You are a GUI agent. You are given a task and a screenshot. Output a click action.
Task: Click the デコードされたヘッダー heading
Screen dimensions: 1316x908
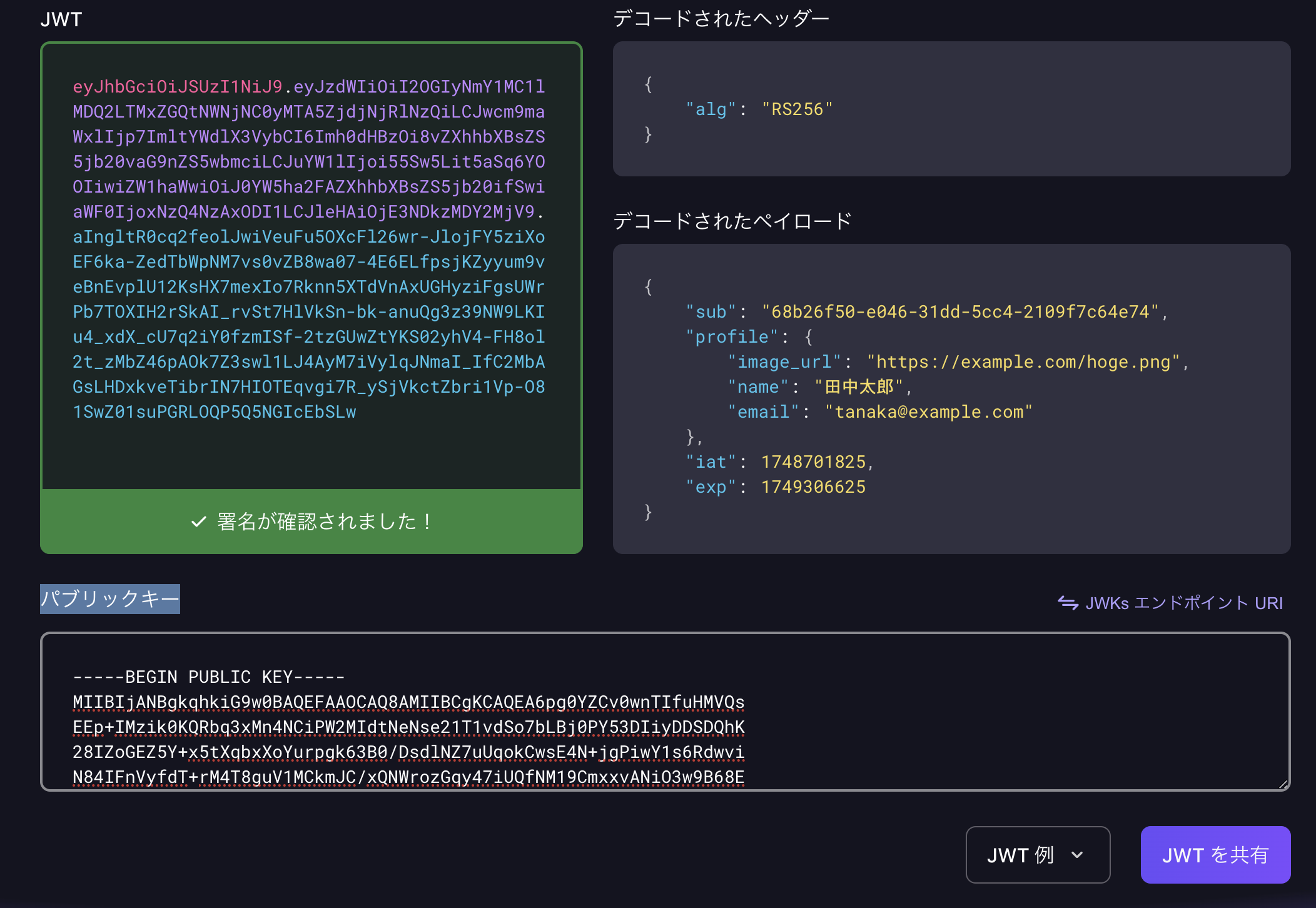[x=721, y=19]
